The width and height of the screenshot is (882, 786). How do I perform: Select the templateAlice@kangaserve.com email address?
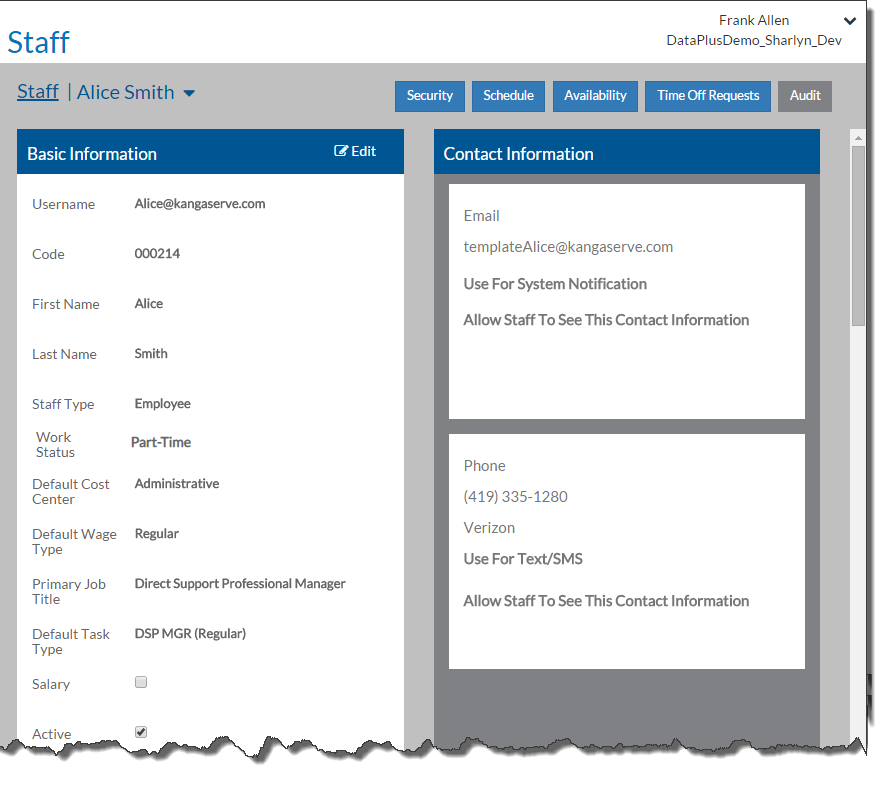[x=568, y=247]
